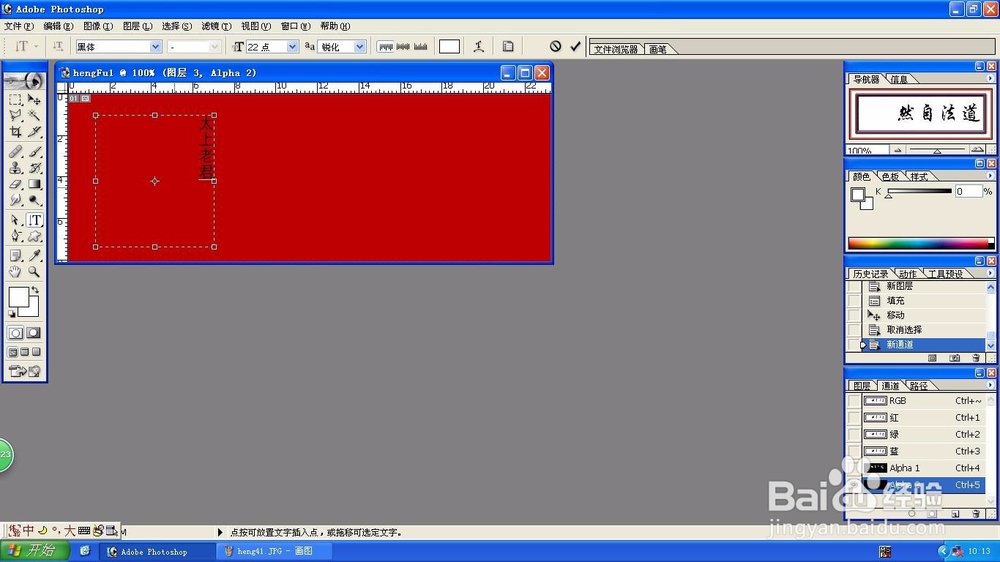The height and width of the screenshot is (562, 1000).
Task: Create new snapshot camera icon in History
Action: point(955,359)
